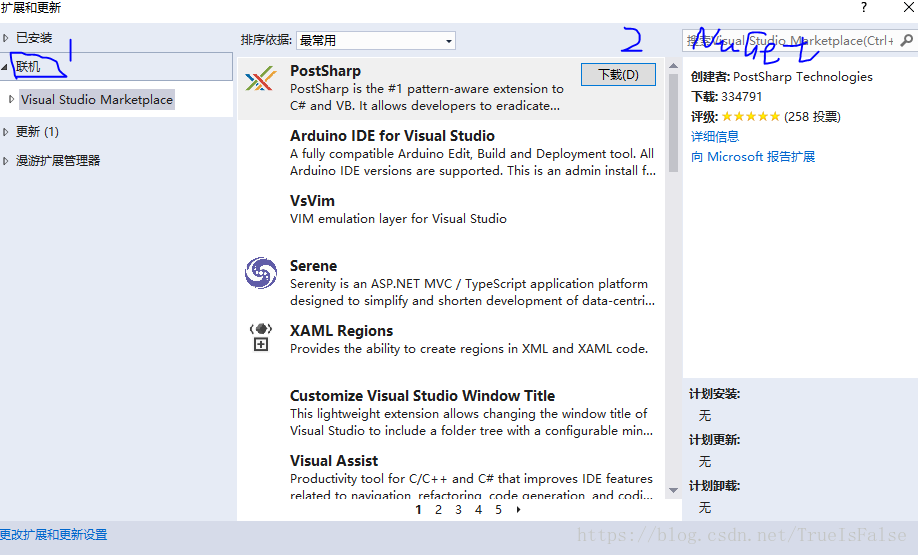Click 向 Microsoft 报告扩展 link

753,157
